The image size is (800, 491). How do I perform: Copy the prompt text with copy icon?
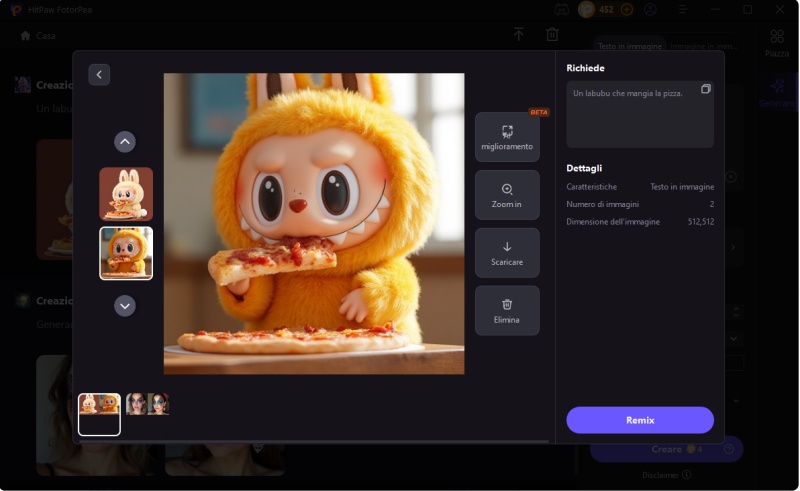[705, 89]
